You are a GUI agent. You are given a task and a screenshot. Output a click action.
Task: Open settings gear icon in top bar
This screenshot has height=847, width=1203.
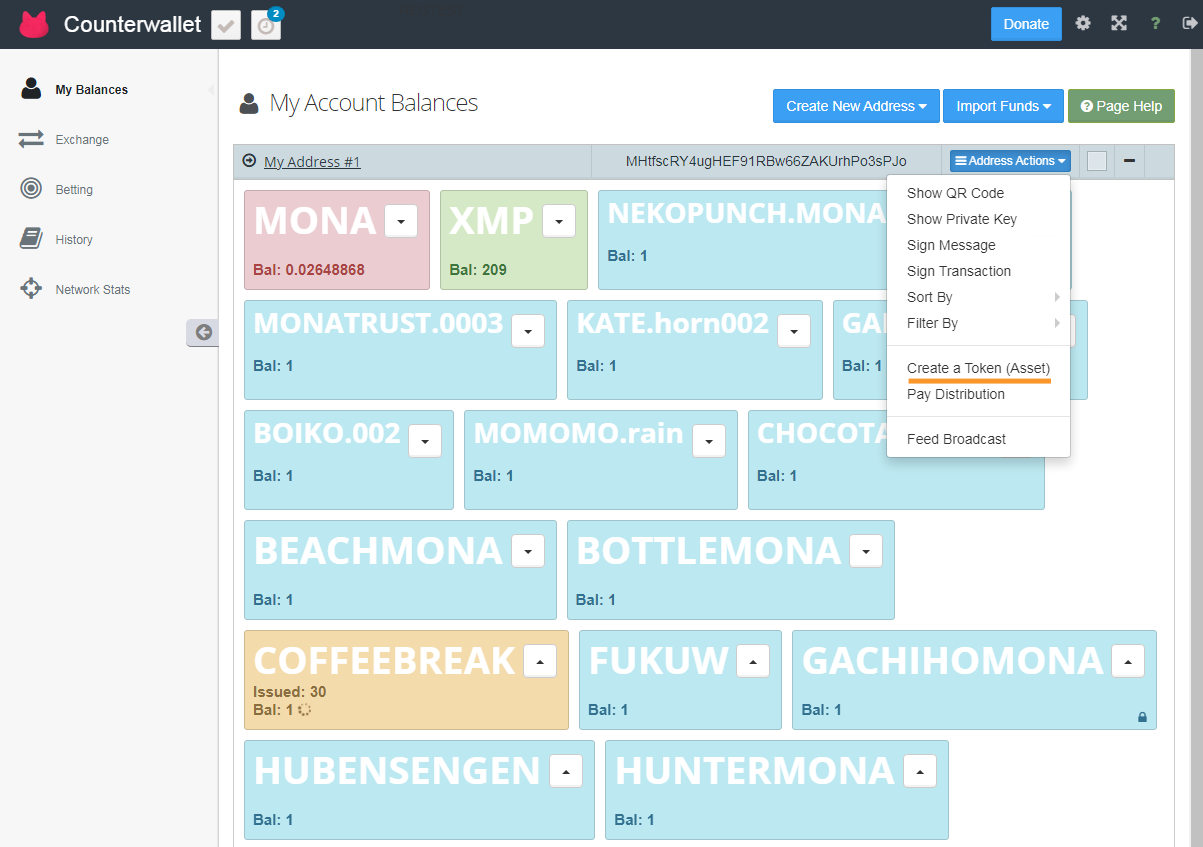tap(1083, 24)
